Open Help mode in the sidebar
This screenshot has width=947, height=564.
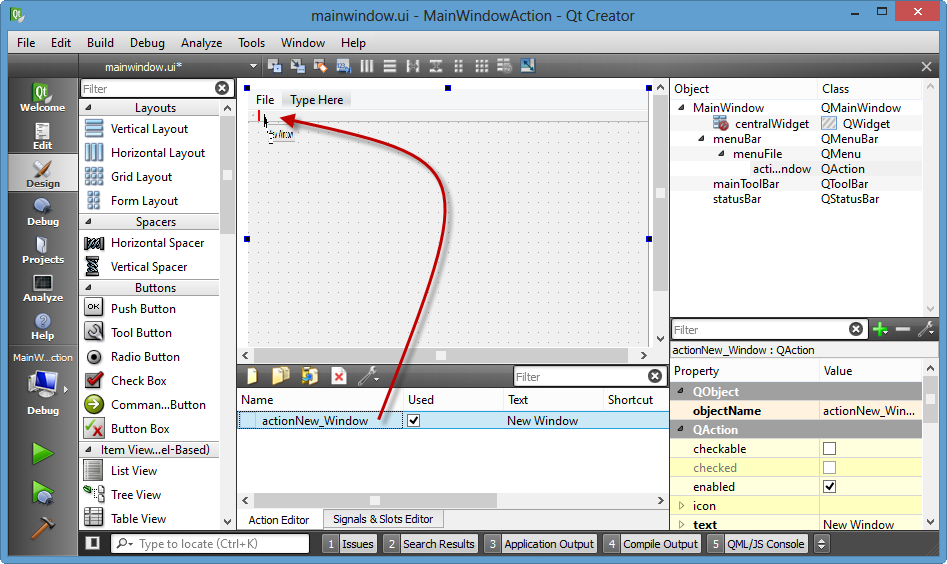pos(42,326)
